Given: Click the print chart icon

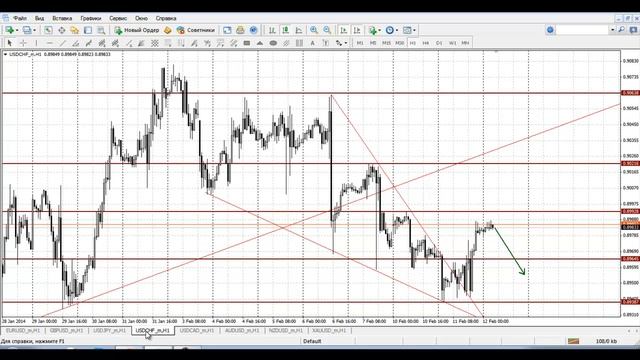Looking at the screenshot, I should pyautogui.click(x=240, y=30).
